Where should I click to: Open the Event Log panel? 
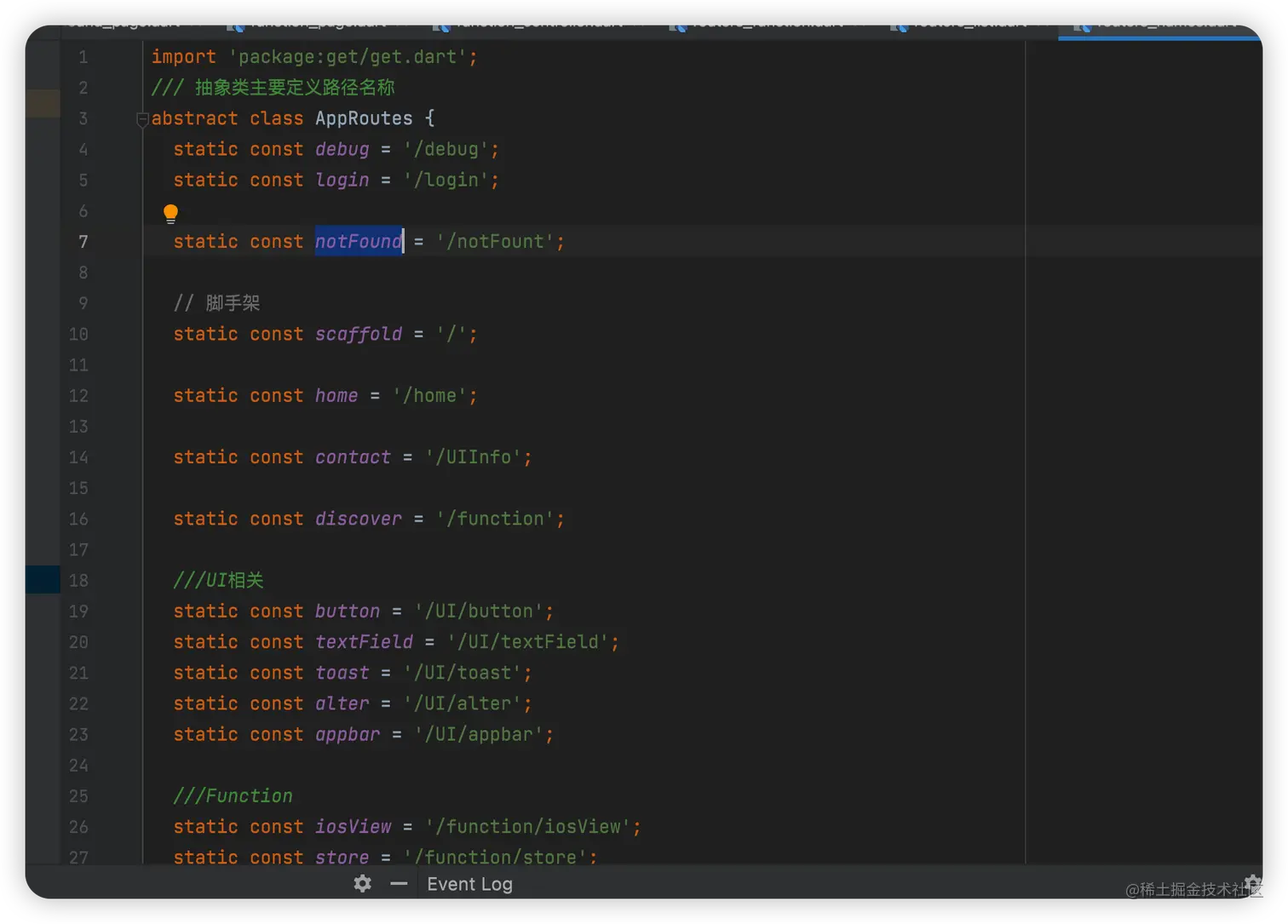[469, 884]
